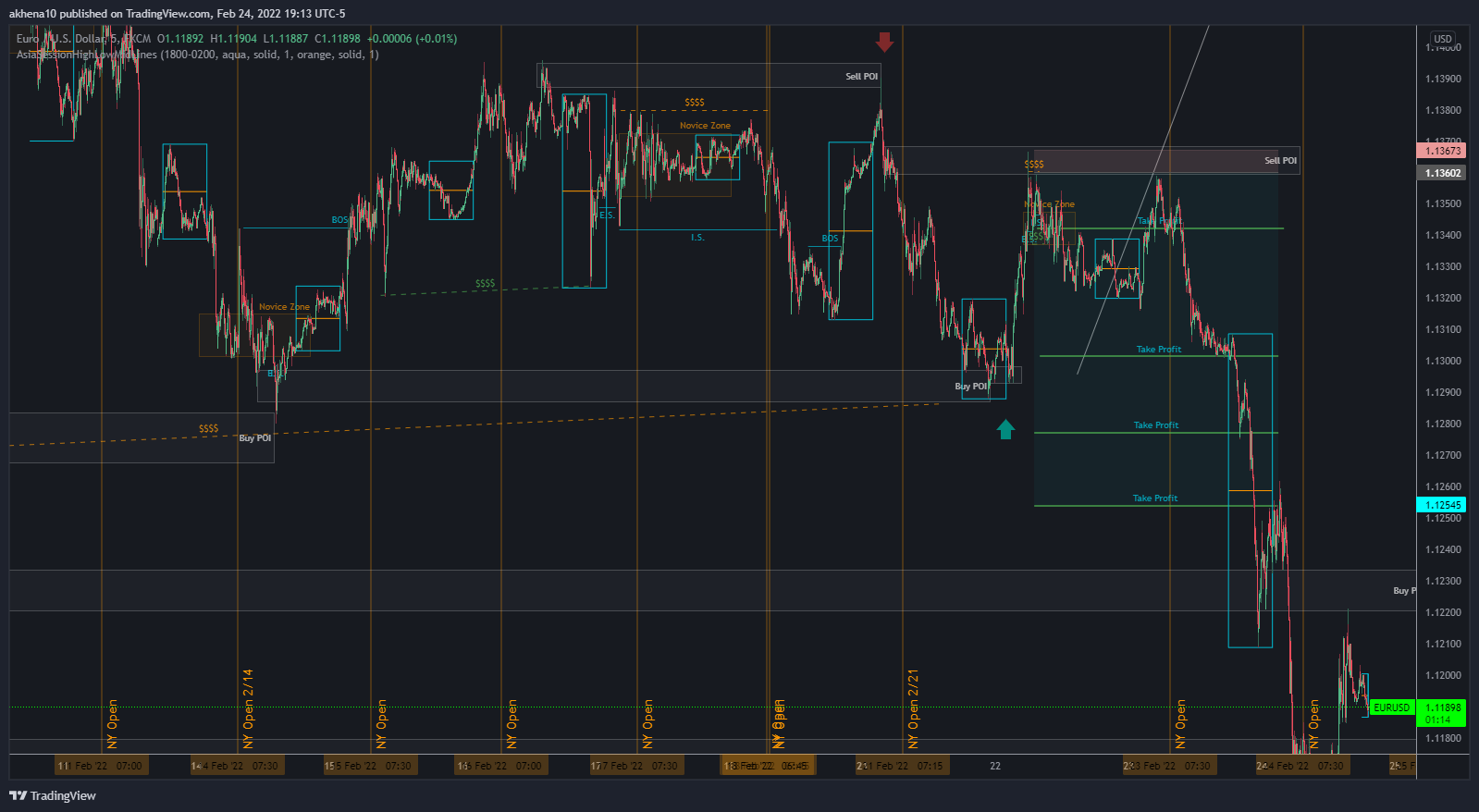Click the lowest 'Take Profit' label near 1.12545
Screen dimensions: 1479x812
tap(1155, 498)
